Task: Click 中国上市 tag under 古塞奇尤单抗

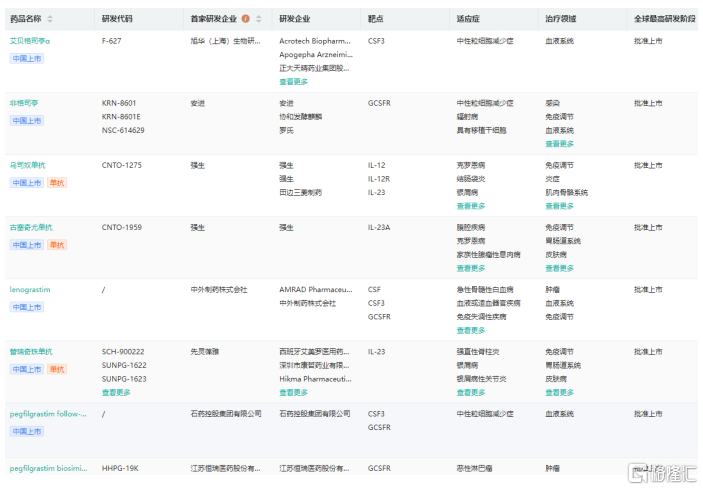Action: click(27, 245)
